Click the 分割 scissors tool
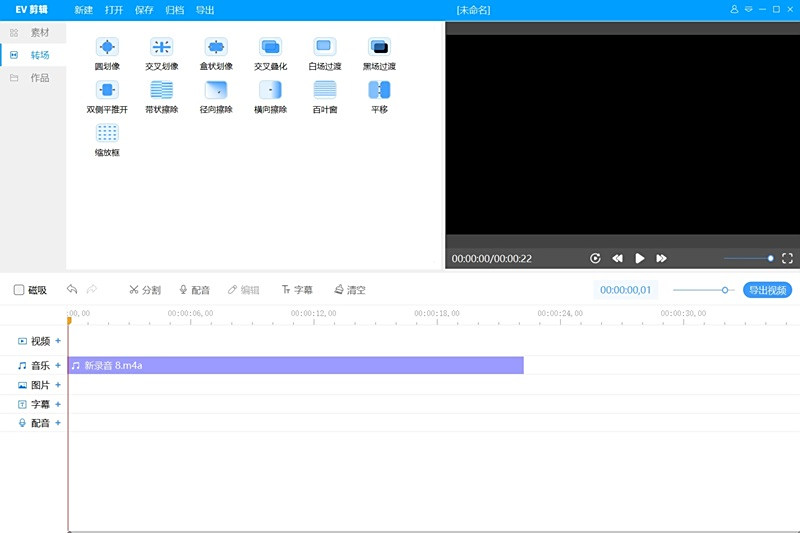The width and height of the screenshot is (800, 533). point(144,290)
